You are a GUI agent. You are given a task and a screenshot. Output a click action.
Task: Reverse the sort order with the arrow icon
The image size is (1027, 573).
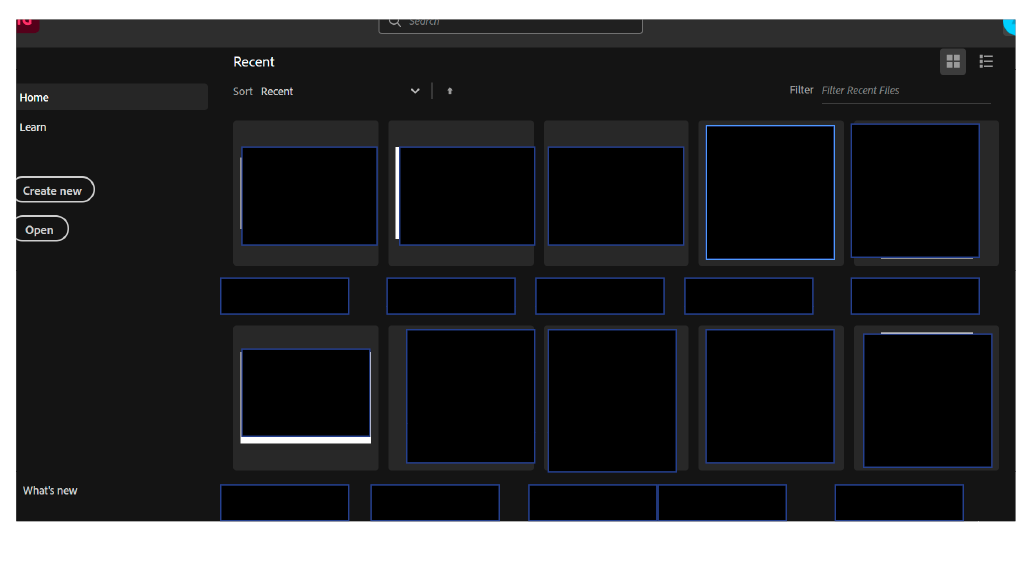coord(450,91)
